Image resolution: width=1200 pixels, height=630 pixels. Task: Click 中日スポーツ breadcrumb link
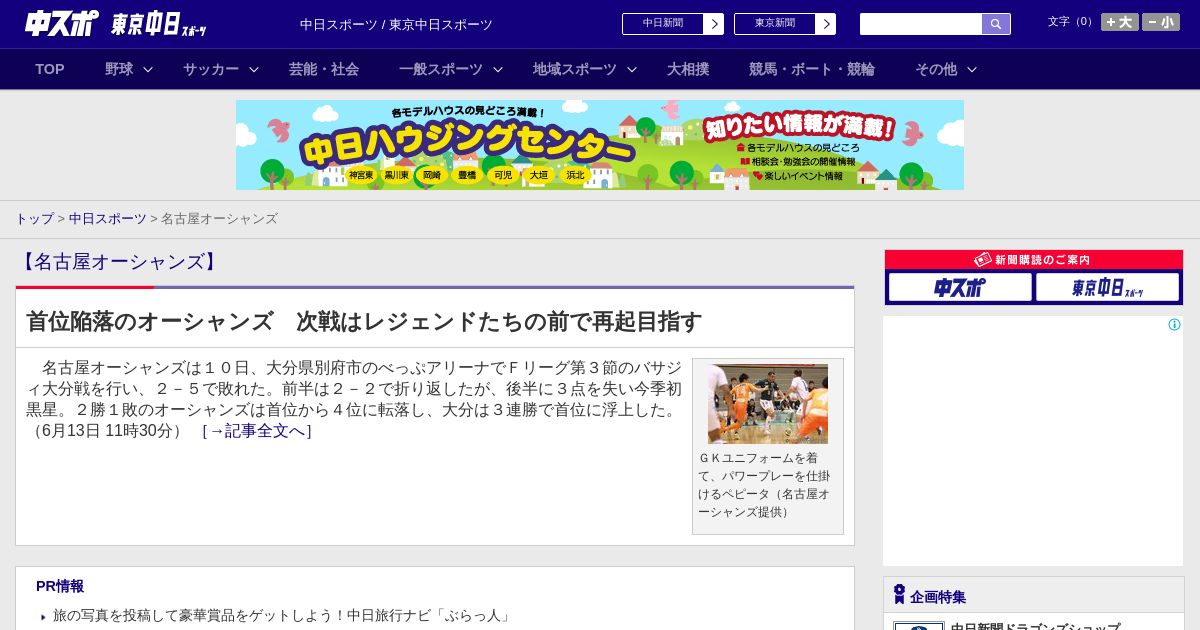pyautogui.click(x=108, y=219)
